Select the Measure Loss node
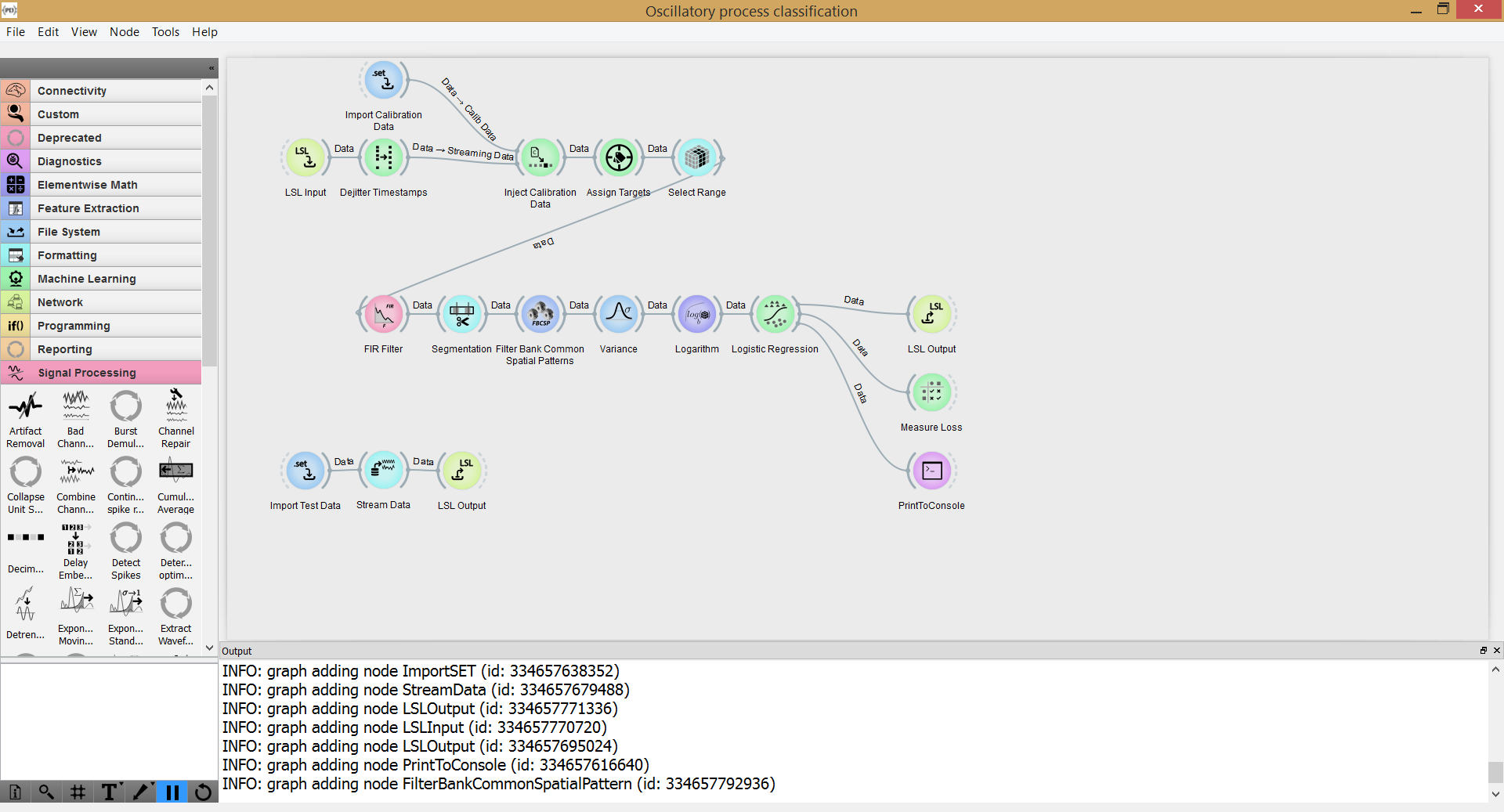Viewport: 1504px width, 812px height. pyautogui.click(x=932, y=392)
